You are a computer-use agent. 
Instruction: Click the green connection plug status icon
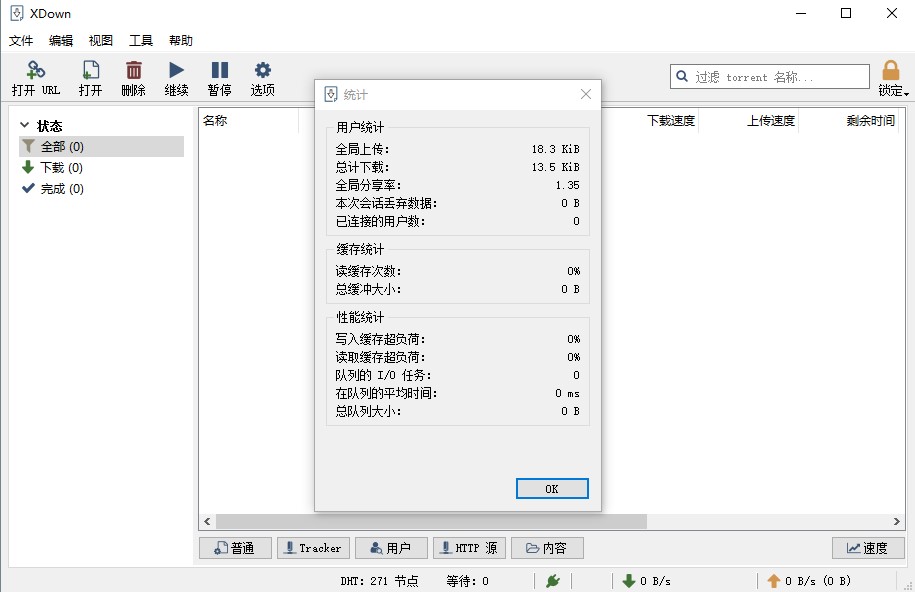click(553, 581)
